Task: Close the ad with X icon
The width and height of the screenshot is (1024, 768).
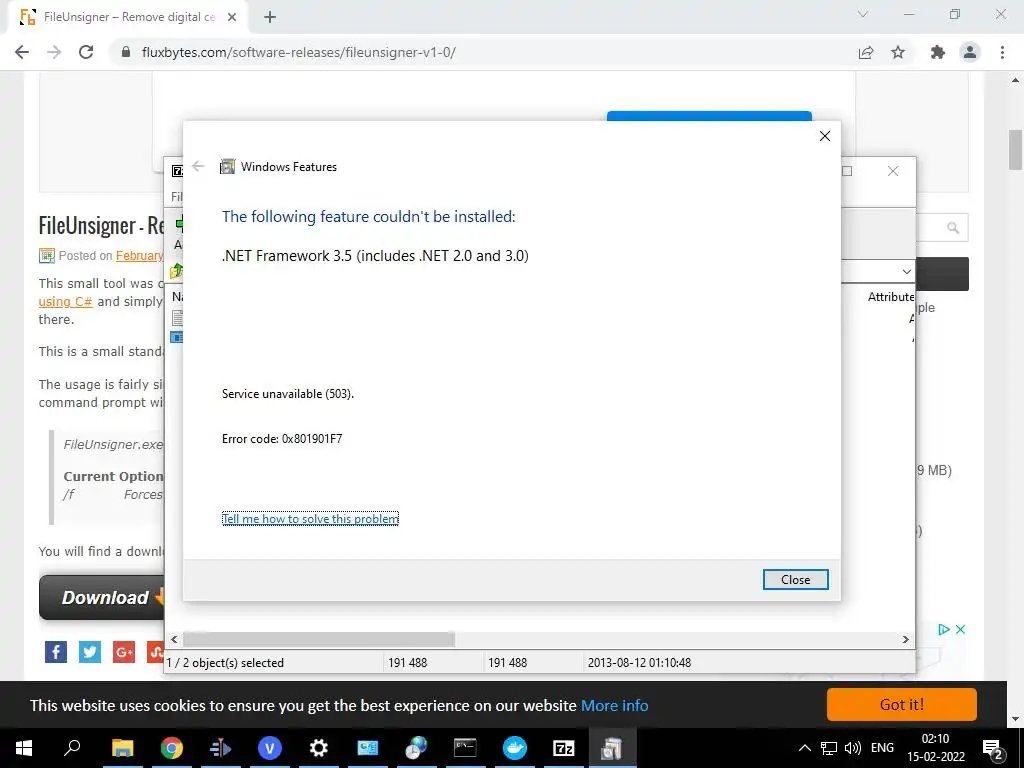Action: point(960,630)
